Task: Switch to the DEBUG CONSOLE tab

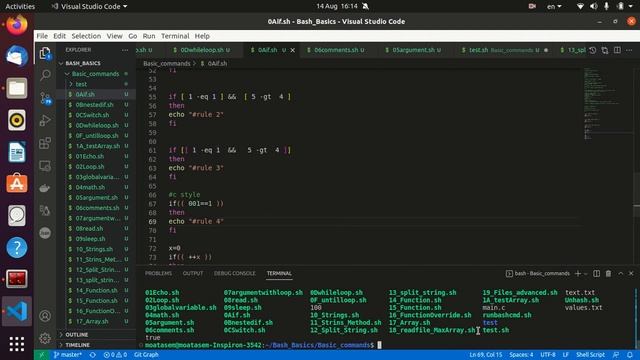Action: [235, 273]
